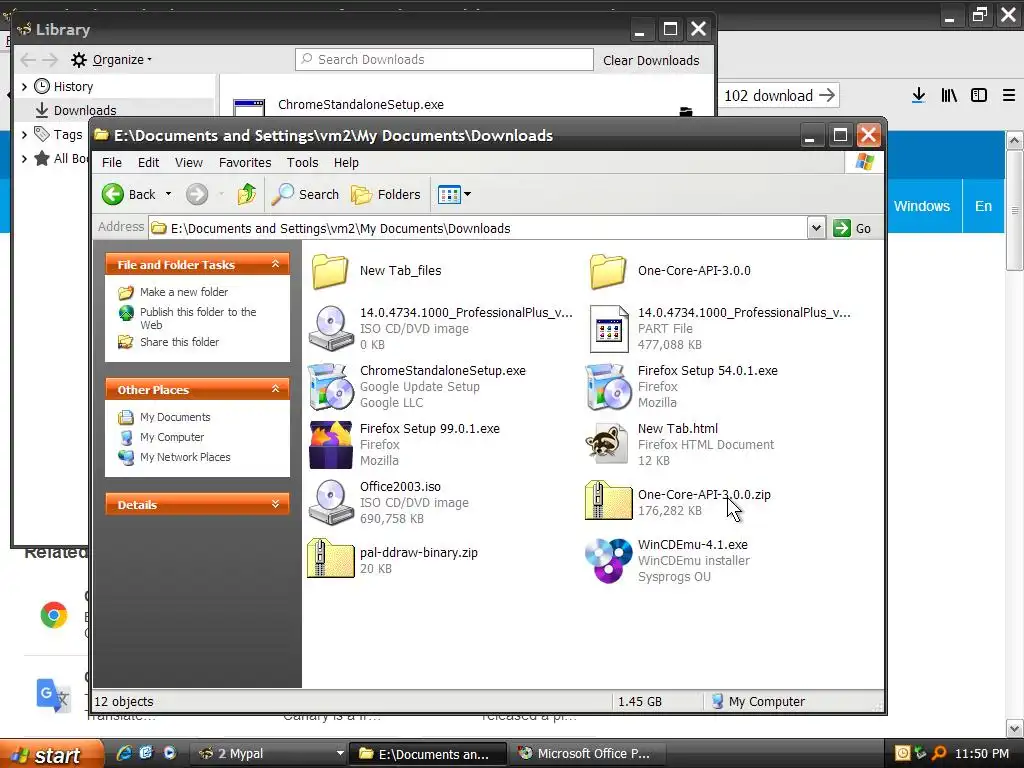Open the Tools menu
Image resolution: width=1024 pixels, height=768 pixels.
302,163
